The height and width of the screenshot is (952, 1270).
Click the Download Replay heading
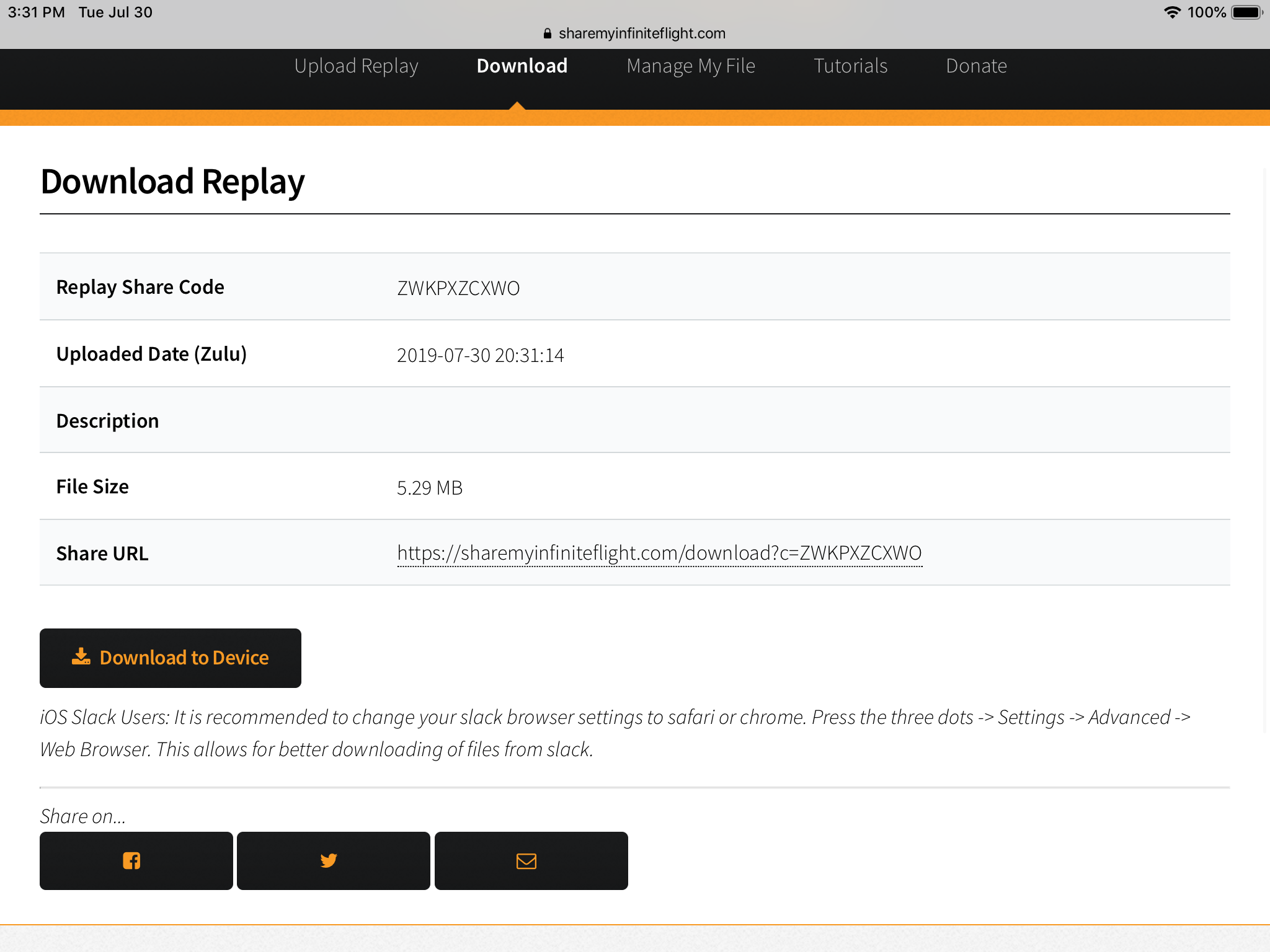(172, 182)
